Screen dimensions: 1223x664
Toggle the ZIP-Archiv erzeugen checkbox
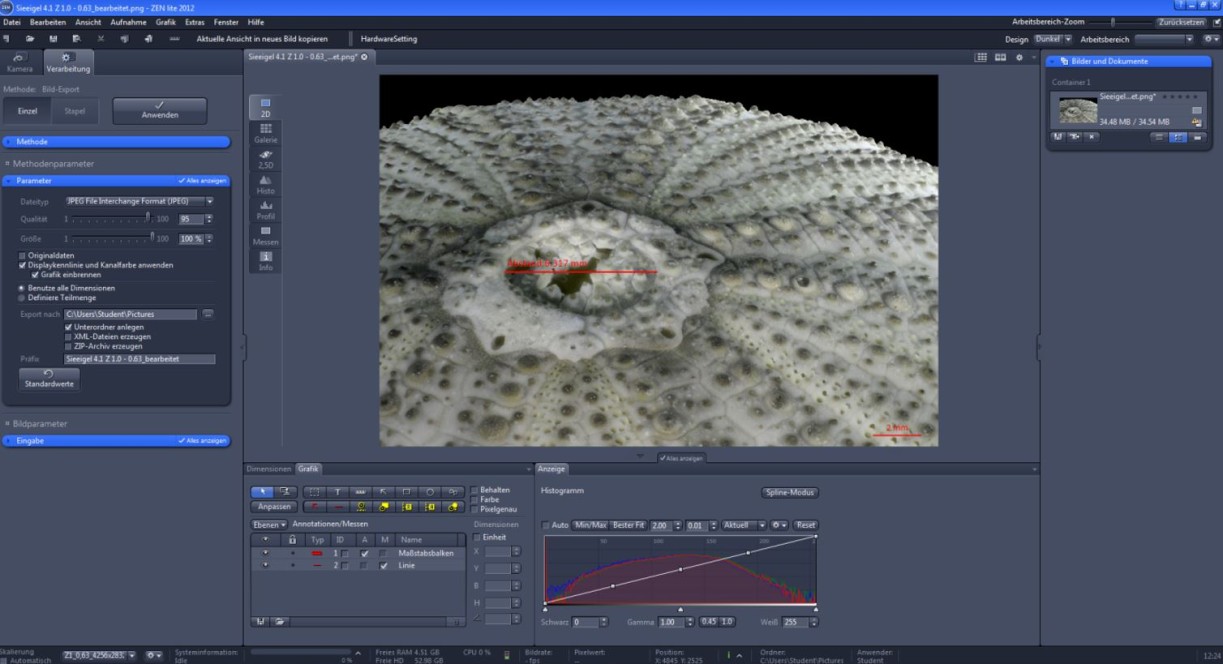click(x=68, y=346)
